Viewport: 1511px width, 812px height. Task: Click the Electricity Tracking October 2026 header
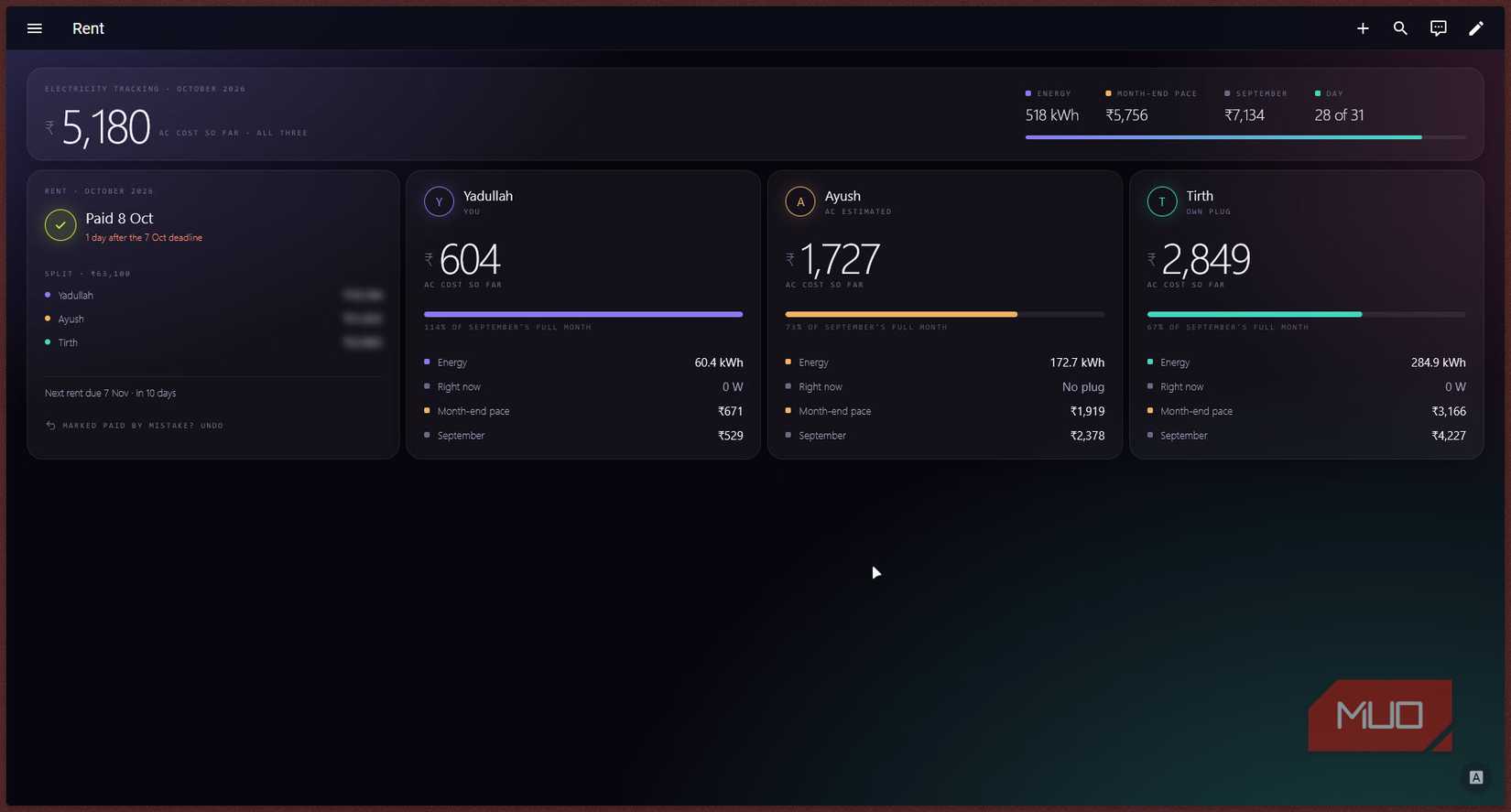click(145, 89)
